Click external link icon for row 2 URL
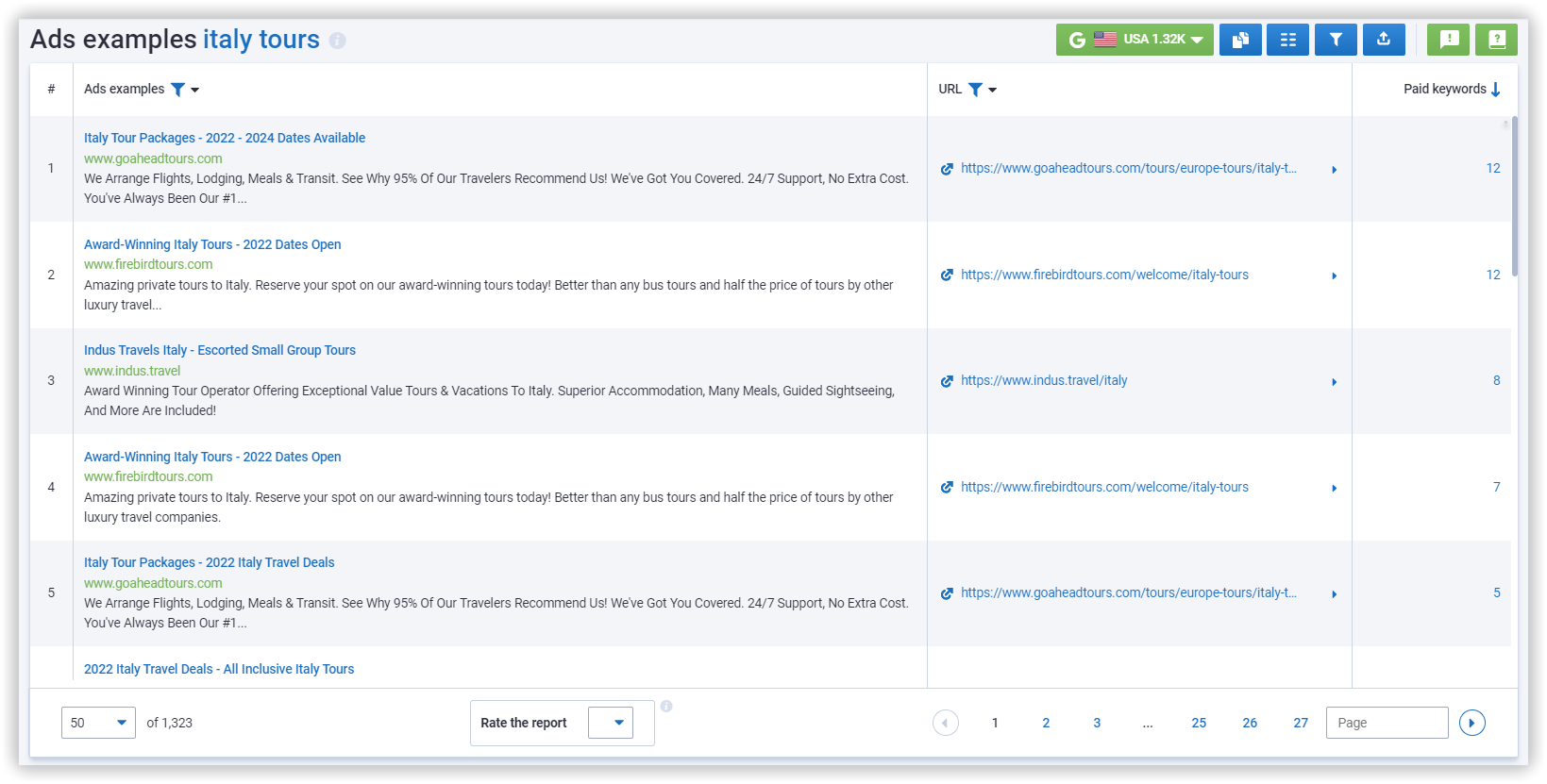The image size is (1547, 784). (947, 275)
